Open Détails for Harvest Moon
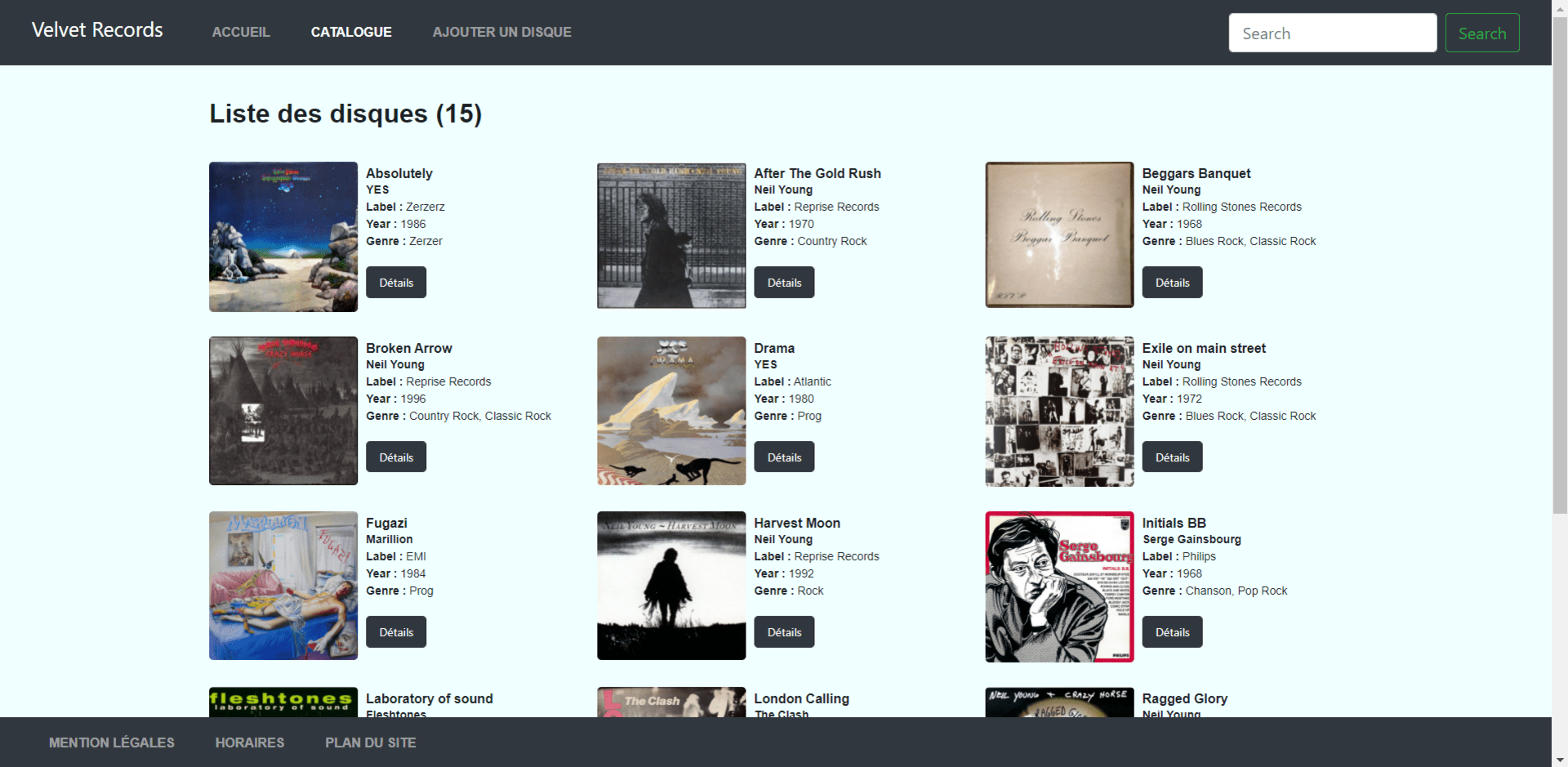 pyautogui.click(x=784, y=632)
